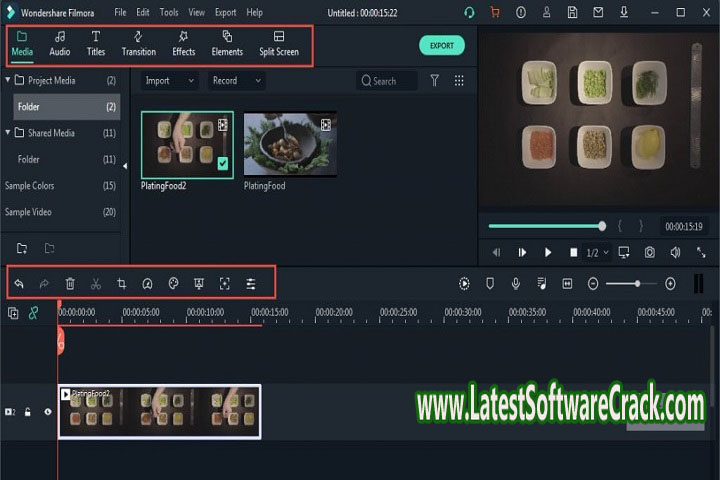720x480 pixels.
Task: Play the preview video
Action: coord(548,252)
